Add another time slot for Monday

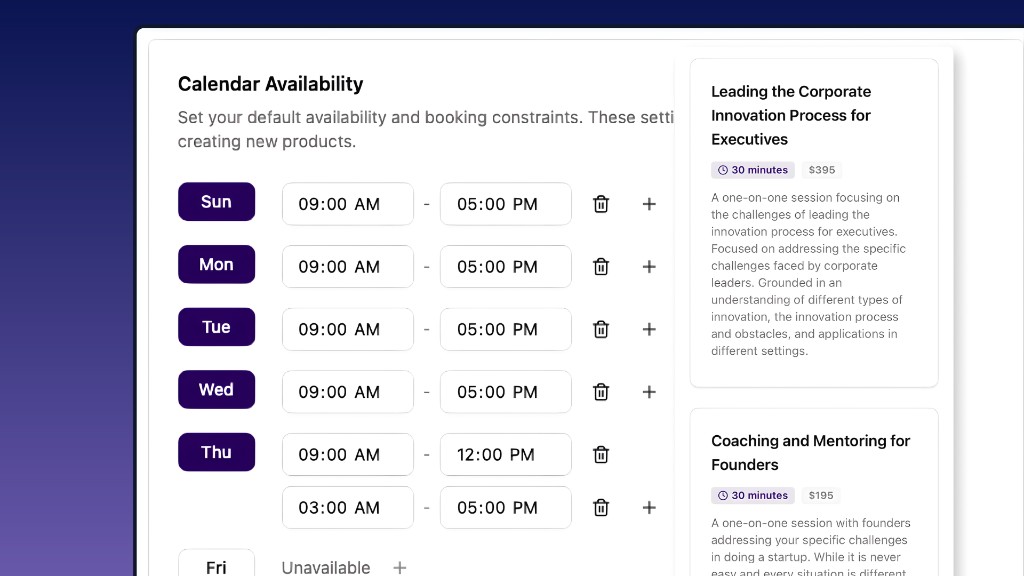648,266
